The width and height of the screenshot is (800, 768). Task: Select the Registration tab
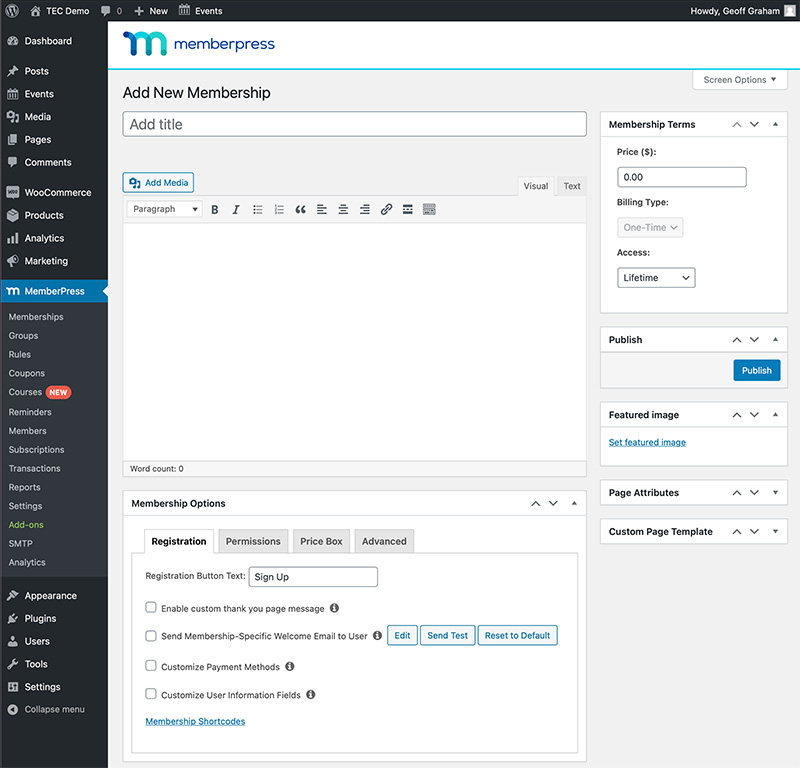pos(179,541)
